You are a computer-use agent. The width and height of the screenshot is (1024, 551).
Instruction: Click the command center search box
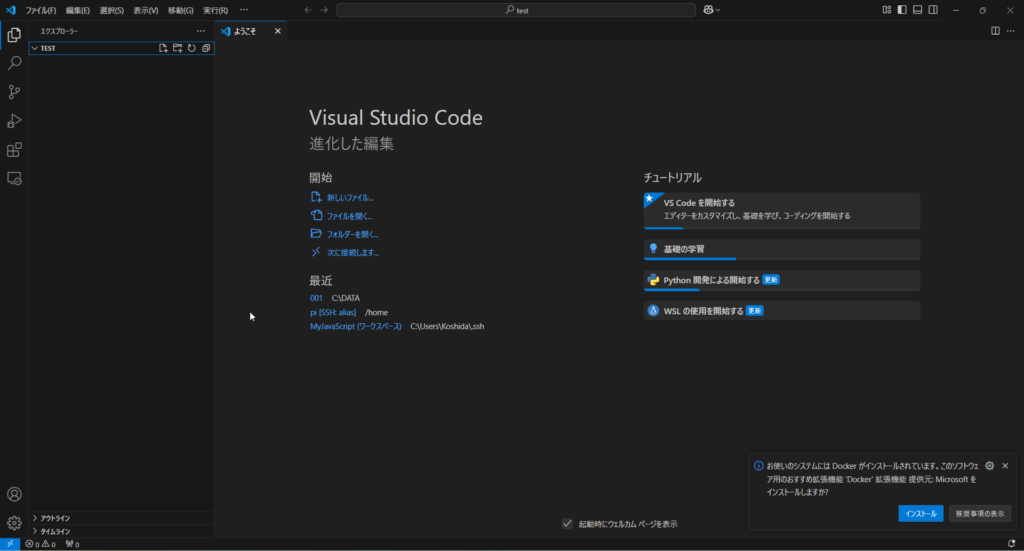click(516, 10)
